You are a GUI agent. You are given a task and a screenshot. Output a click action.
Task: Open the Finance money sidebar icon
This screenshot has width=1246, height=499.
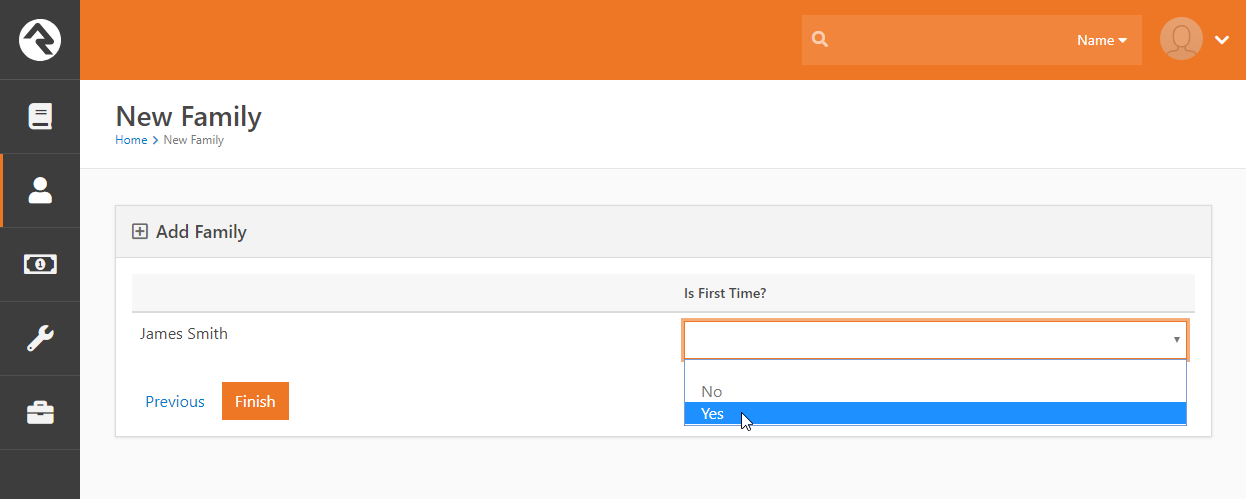pyautogui.click(x=40, y=264)
